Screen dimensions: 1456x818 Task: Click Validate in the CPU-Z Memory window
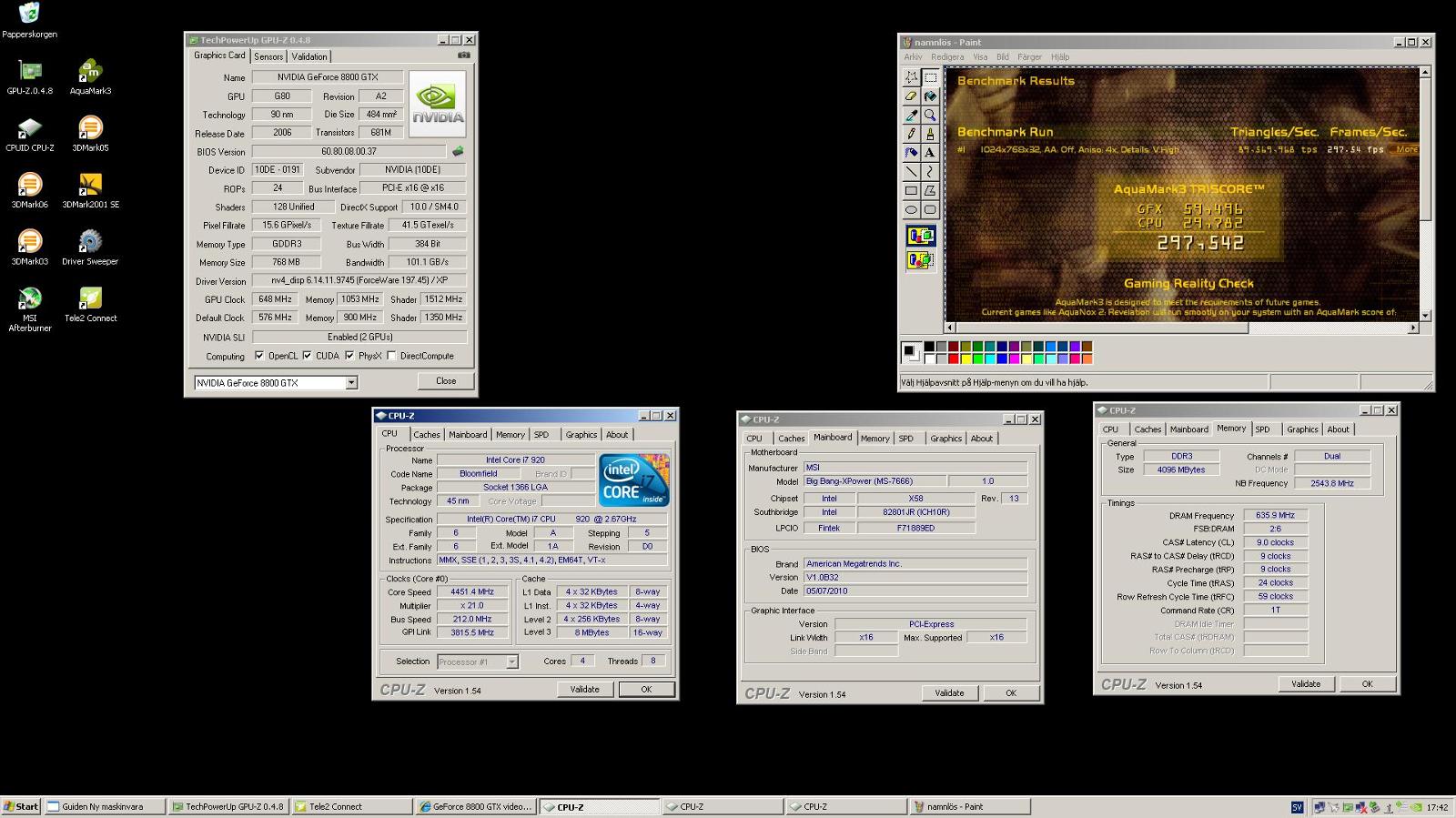[1306, 684]
